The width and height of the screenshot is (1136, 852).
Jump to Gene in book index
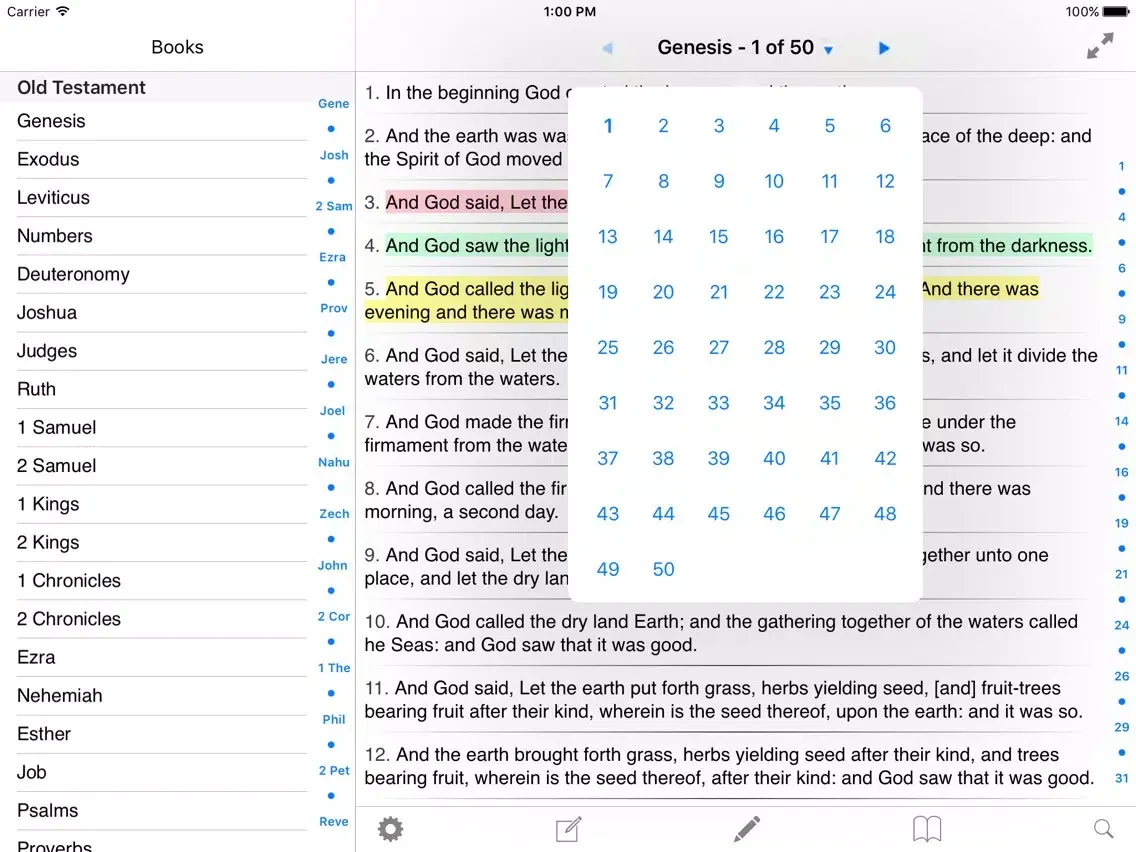click(x=334, y=104)
